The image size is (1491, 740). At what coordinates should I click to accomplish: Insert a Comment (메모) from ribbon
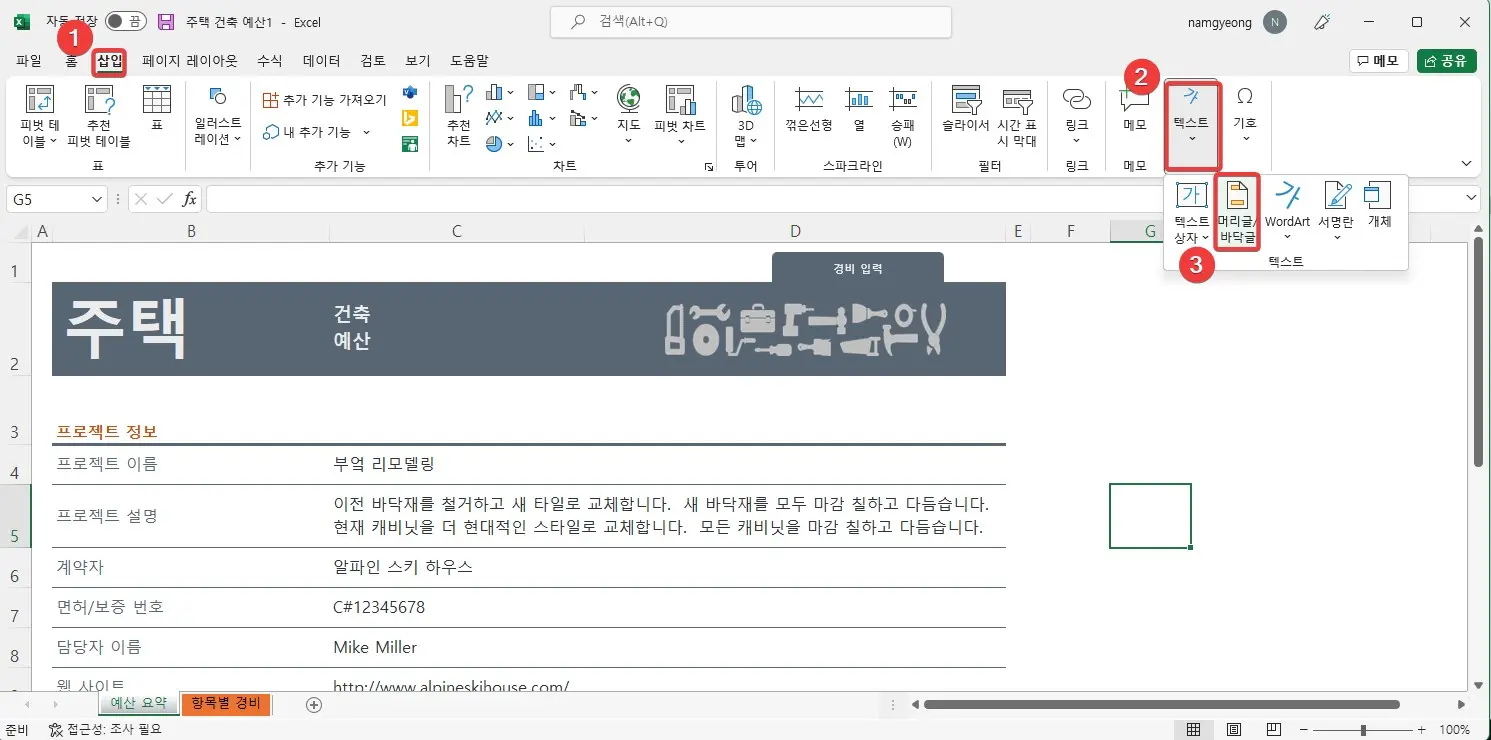(x=1134, y=109)
